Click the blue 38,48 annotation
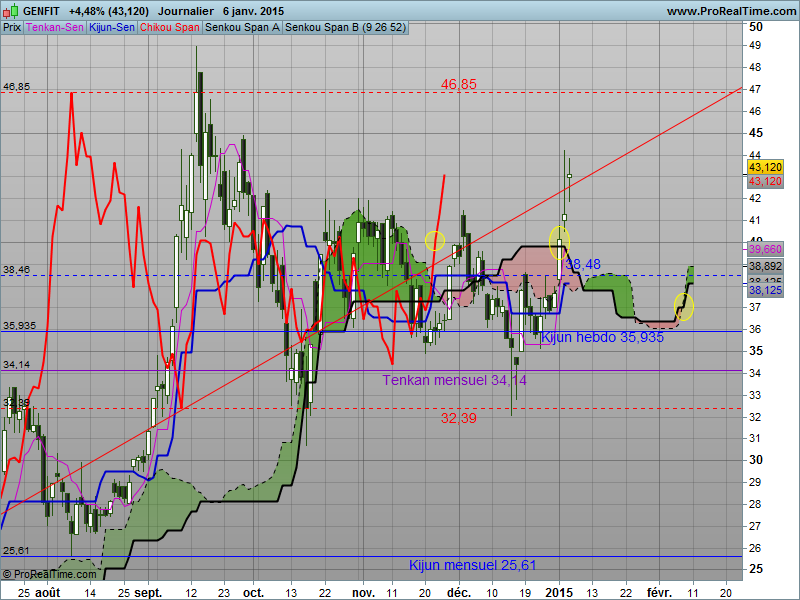The height and width of the screenshot is (600, 800). tap(583, 264)
